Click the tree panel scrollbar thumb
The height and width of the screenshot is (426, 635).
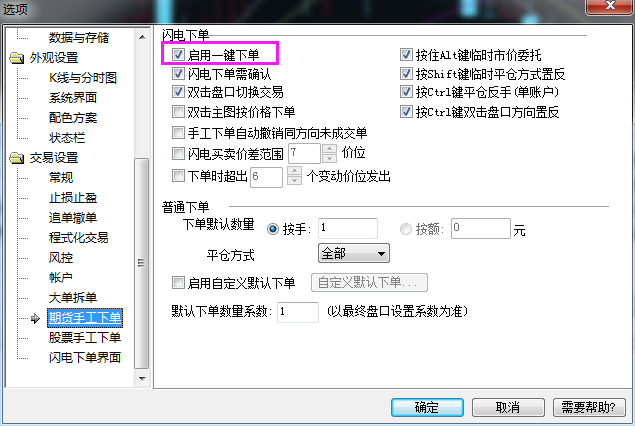(x=141, y=263)
